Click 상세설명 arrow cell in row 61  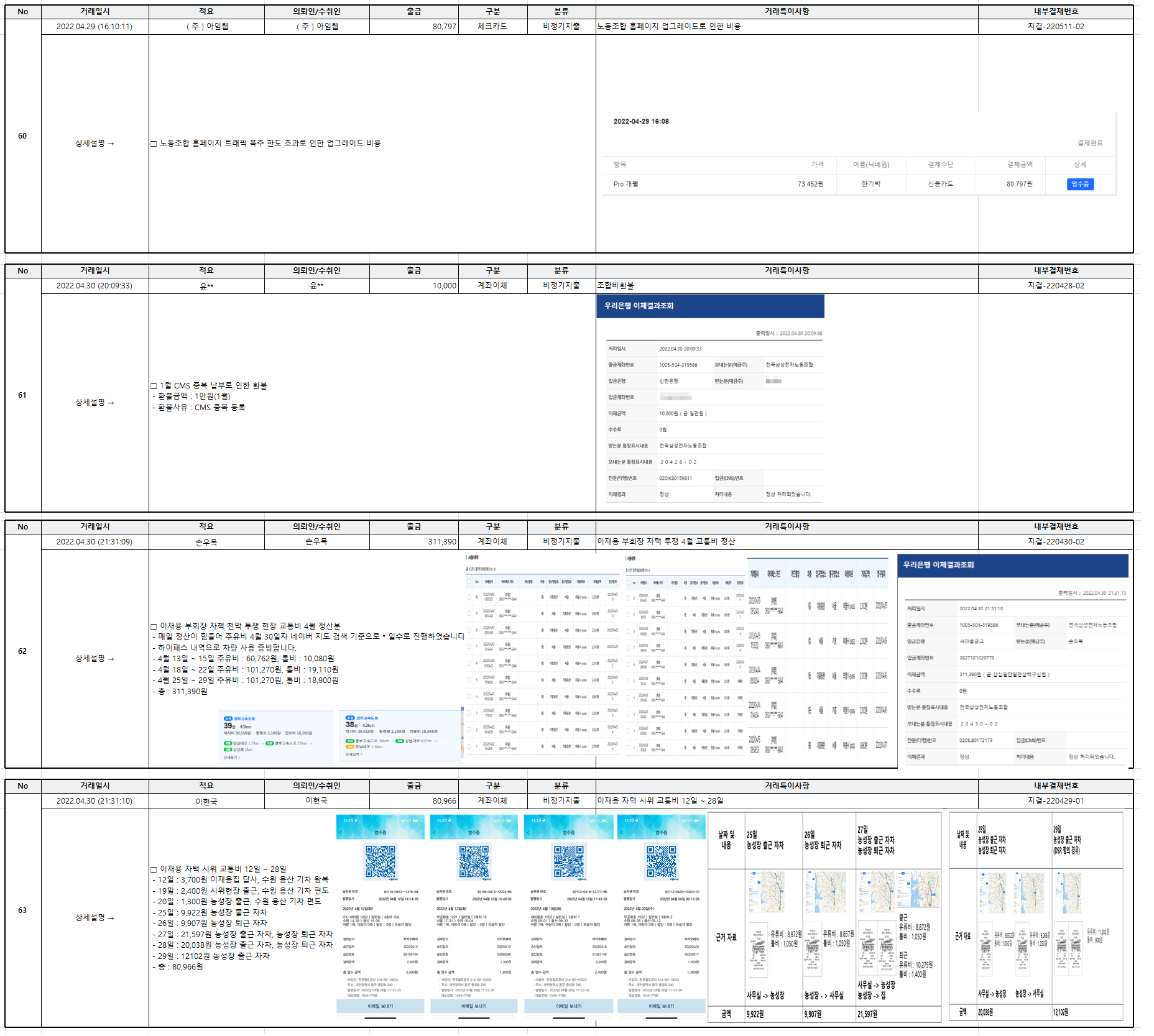click(95, 403)
